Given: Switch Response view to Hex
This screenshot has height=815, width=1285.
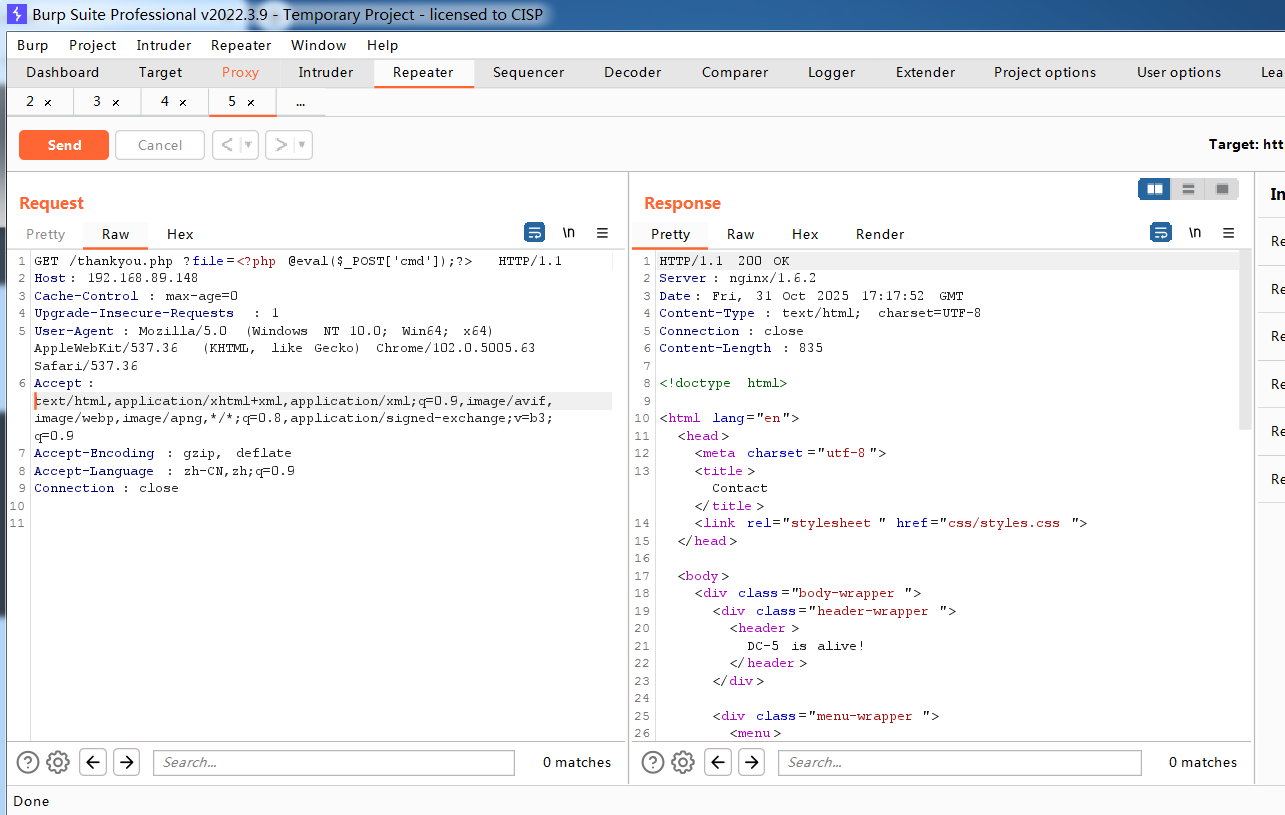Looking at the screenshot, I should [x=805, y=234].
